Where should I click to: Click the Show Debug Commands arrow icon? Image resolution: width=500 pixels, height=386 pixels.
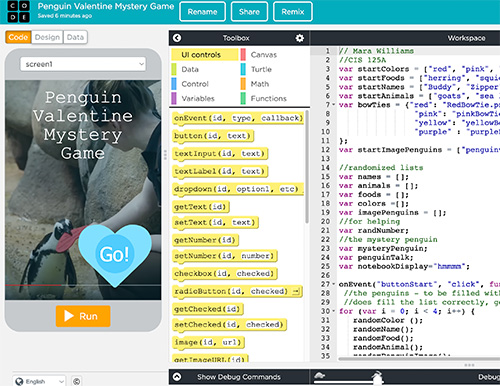coord(177,377)
